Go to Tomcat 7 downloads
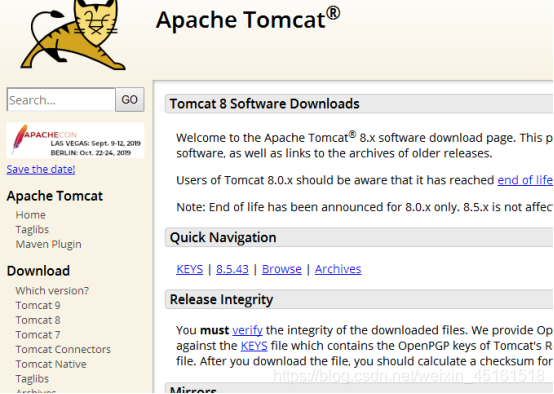 pos(38,335)
